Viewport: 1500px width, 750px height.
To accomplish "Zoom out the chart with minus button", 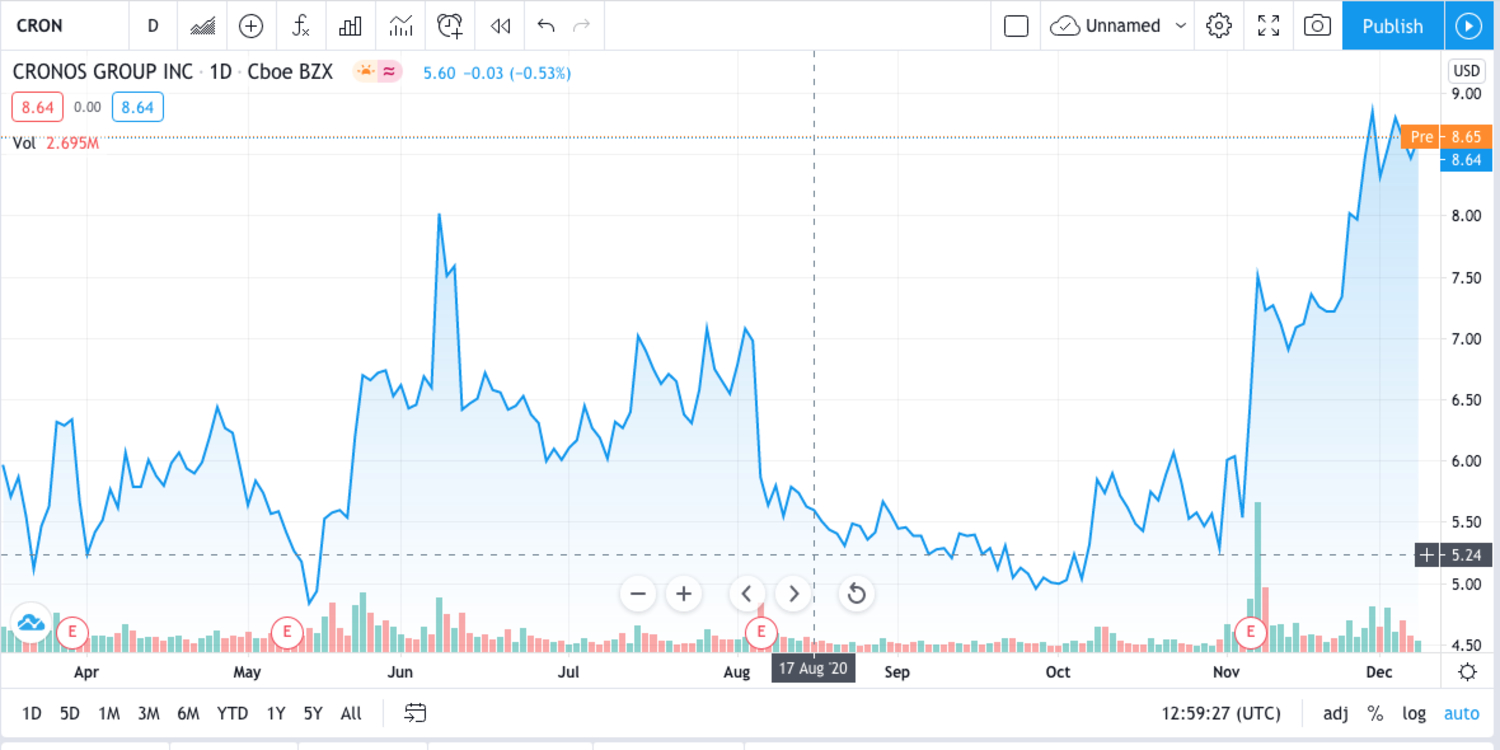I will 638,594.
